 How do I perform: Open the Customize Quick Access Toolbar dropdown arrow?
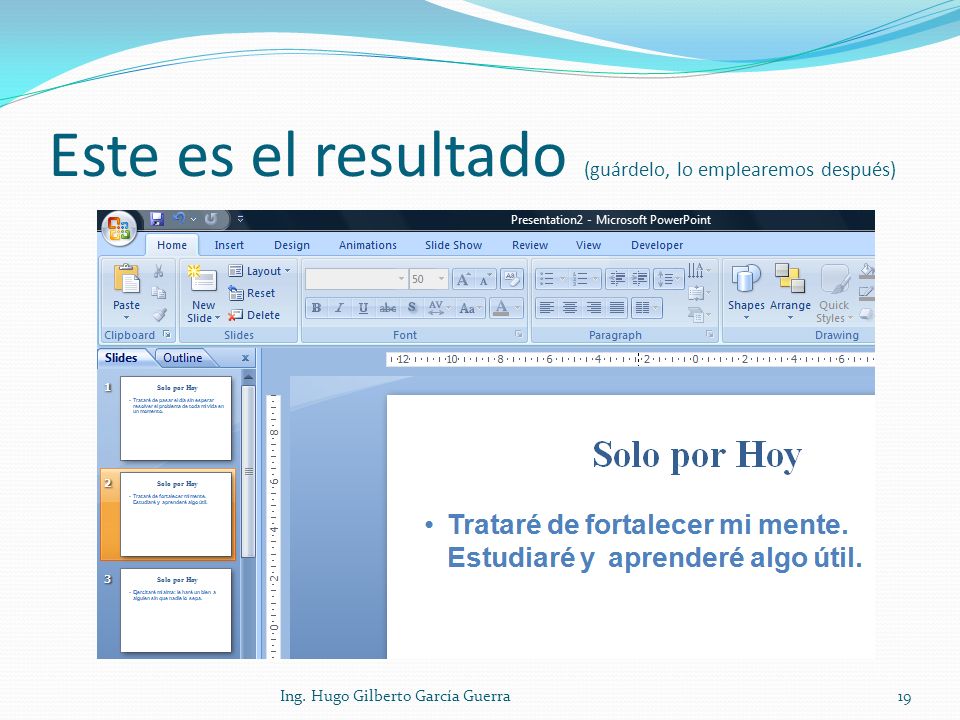(x=241, y=219)
